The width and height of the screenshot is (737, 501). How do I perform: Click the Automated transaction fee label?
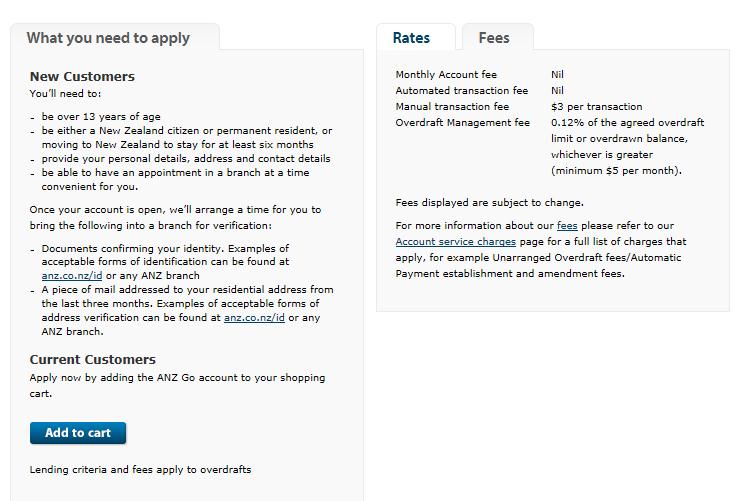pyautogui.click(x=461, y=91)
